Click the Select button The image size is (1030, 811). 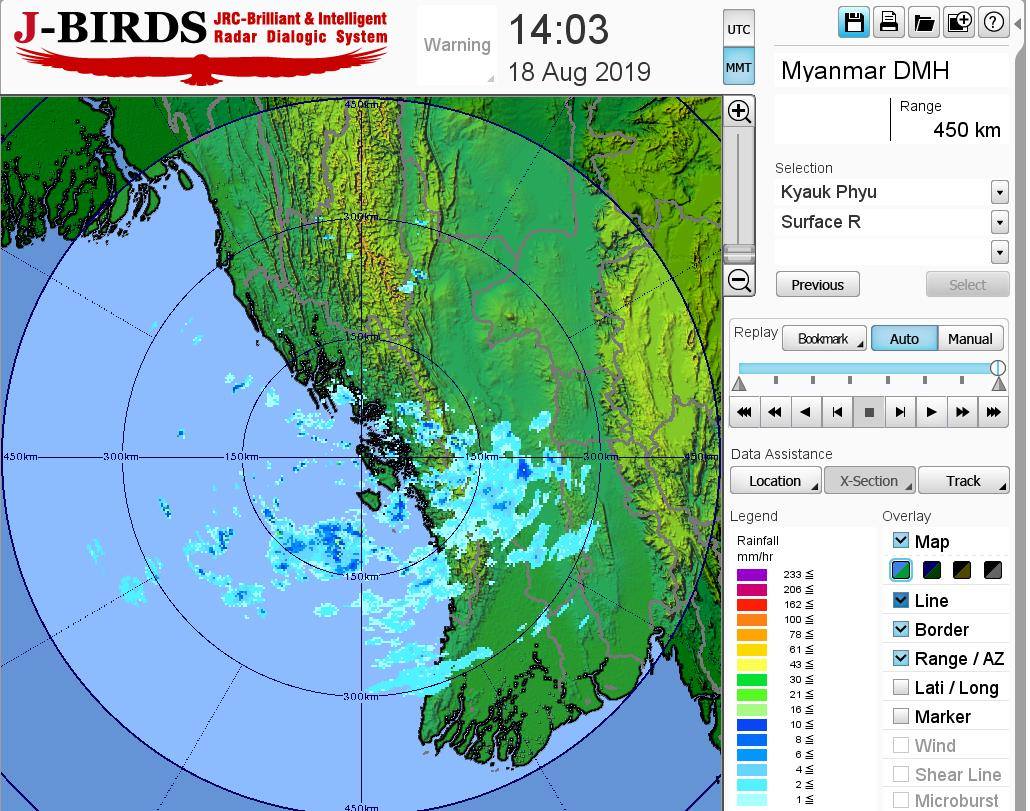[968, 285]
